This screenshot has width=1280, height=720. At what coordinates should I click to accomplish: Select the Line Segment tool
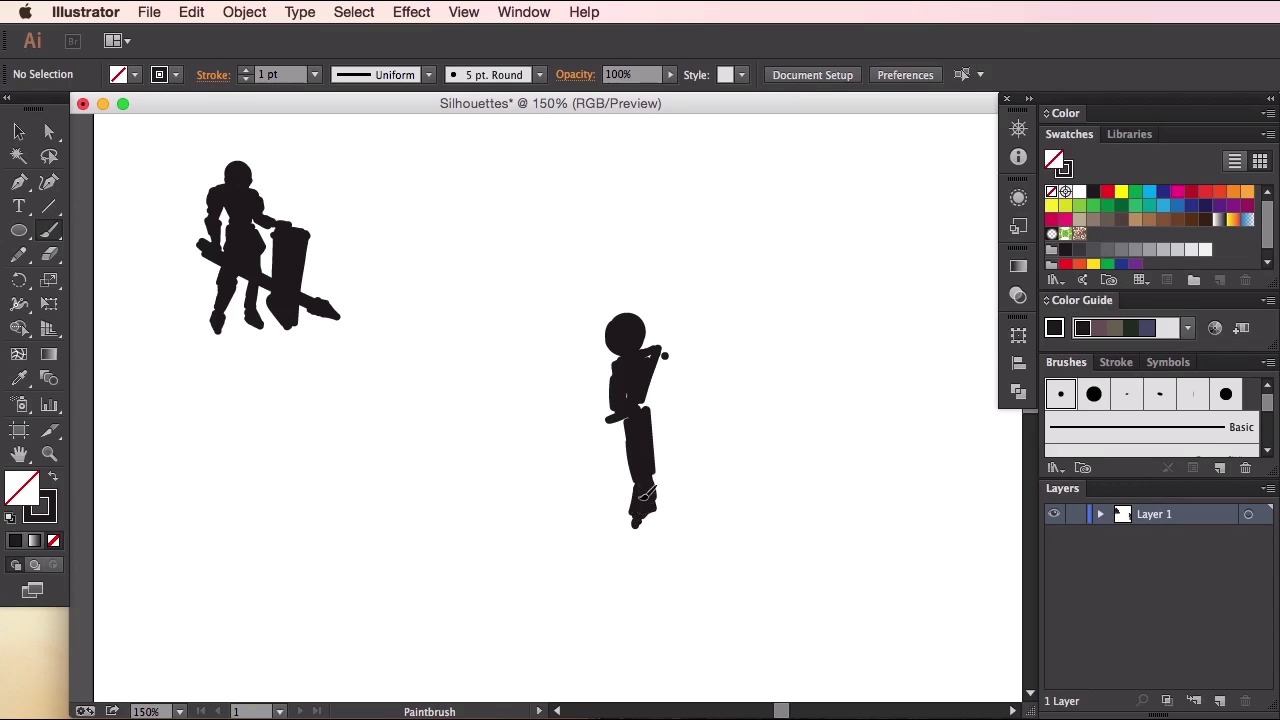coord(49,206)
